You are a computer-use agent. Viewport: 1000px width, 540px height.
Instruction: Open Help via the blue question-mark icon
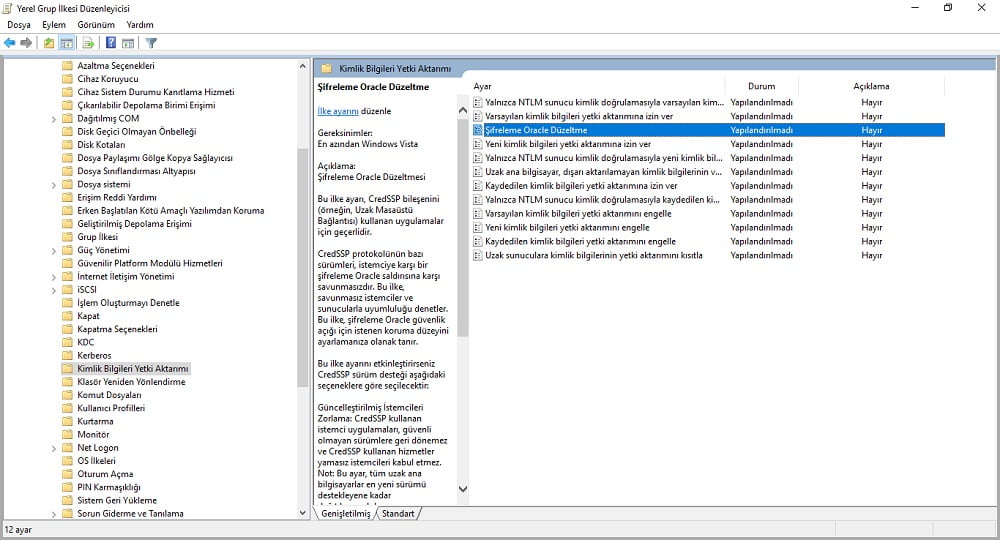111,43
